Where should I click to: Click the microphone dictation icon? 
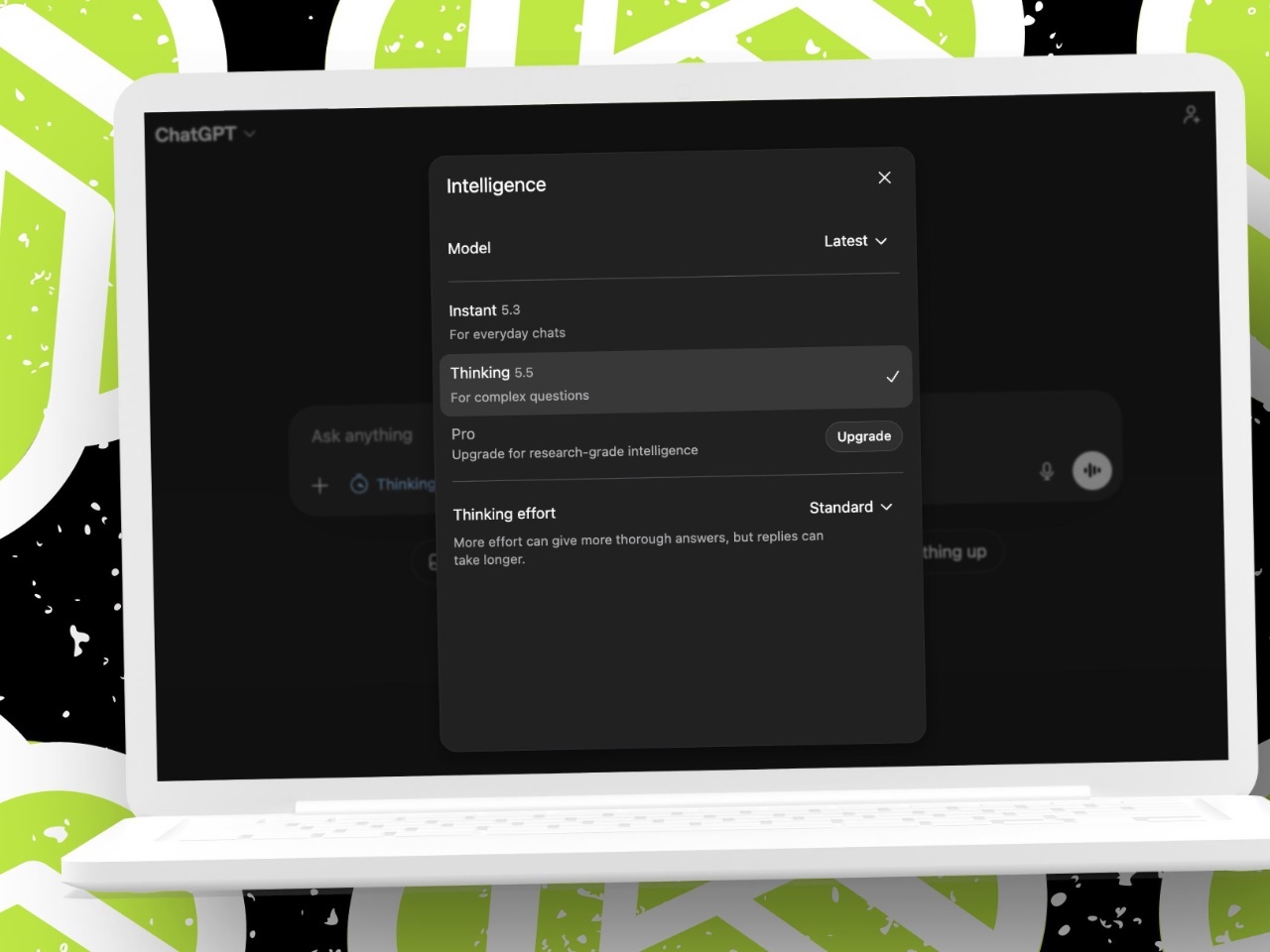(x=1046, y=471)
